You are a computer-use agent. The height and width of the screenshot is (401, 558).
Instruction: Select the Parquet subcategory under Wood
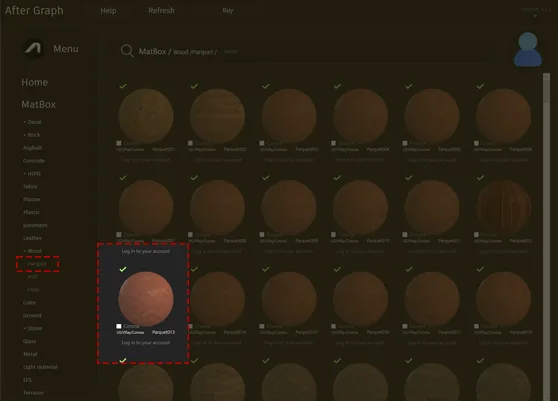tap(37, 264)
